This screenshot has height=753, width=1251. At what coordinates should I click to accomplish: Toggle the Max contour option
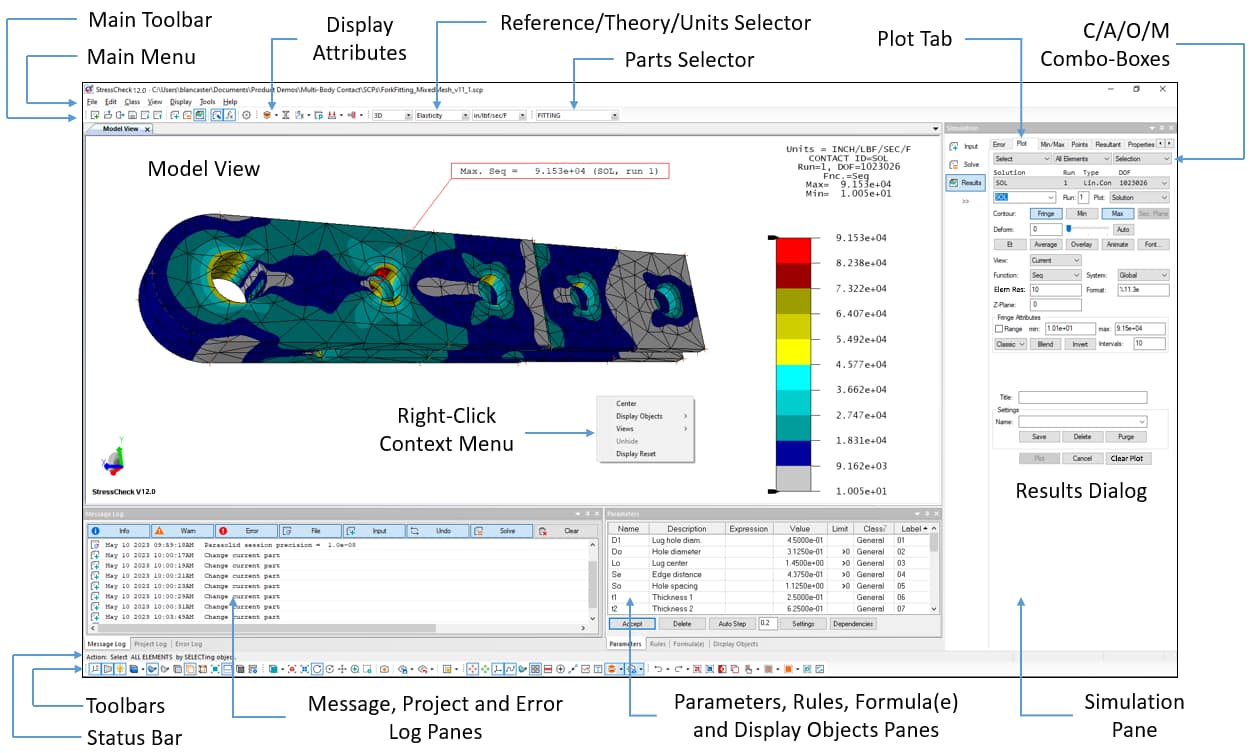(x=1118, y=213)
